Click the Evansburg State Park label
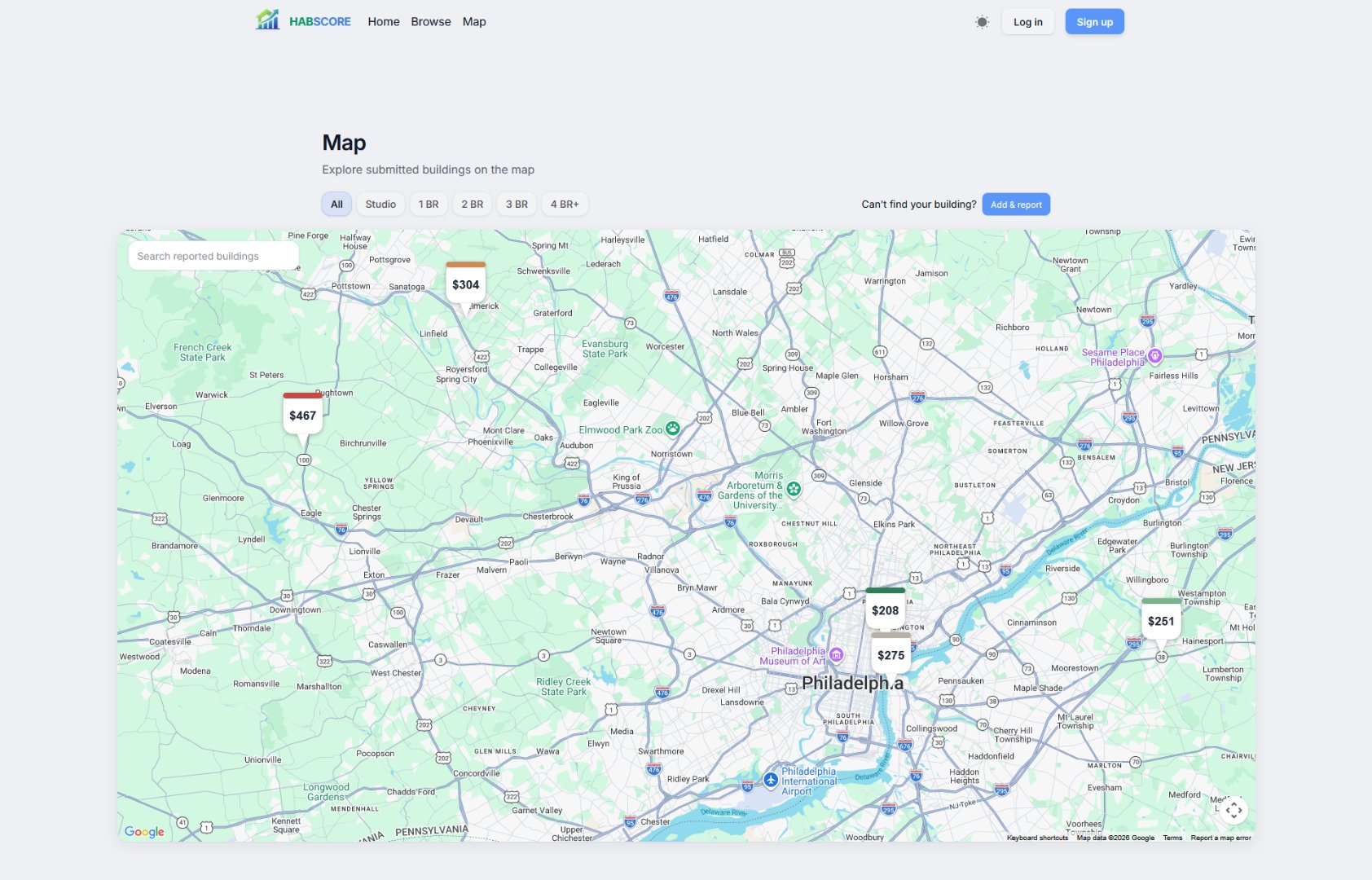The image size is (1372, 880). (x=605, y=349)
